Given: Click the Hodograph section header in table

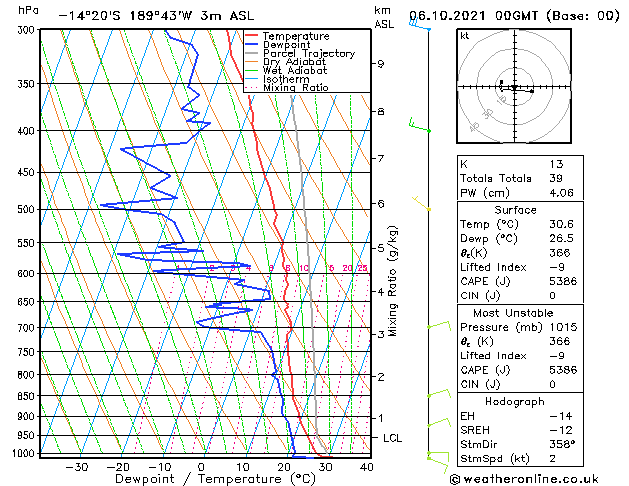Looking at the screenshot, I should click(x=514, y=401).
